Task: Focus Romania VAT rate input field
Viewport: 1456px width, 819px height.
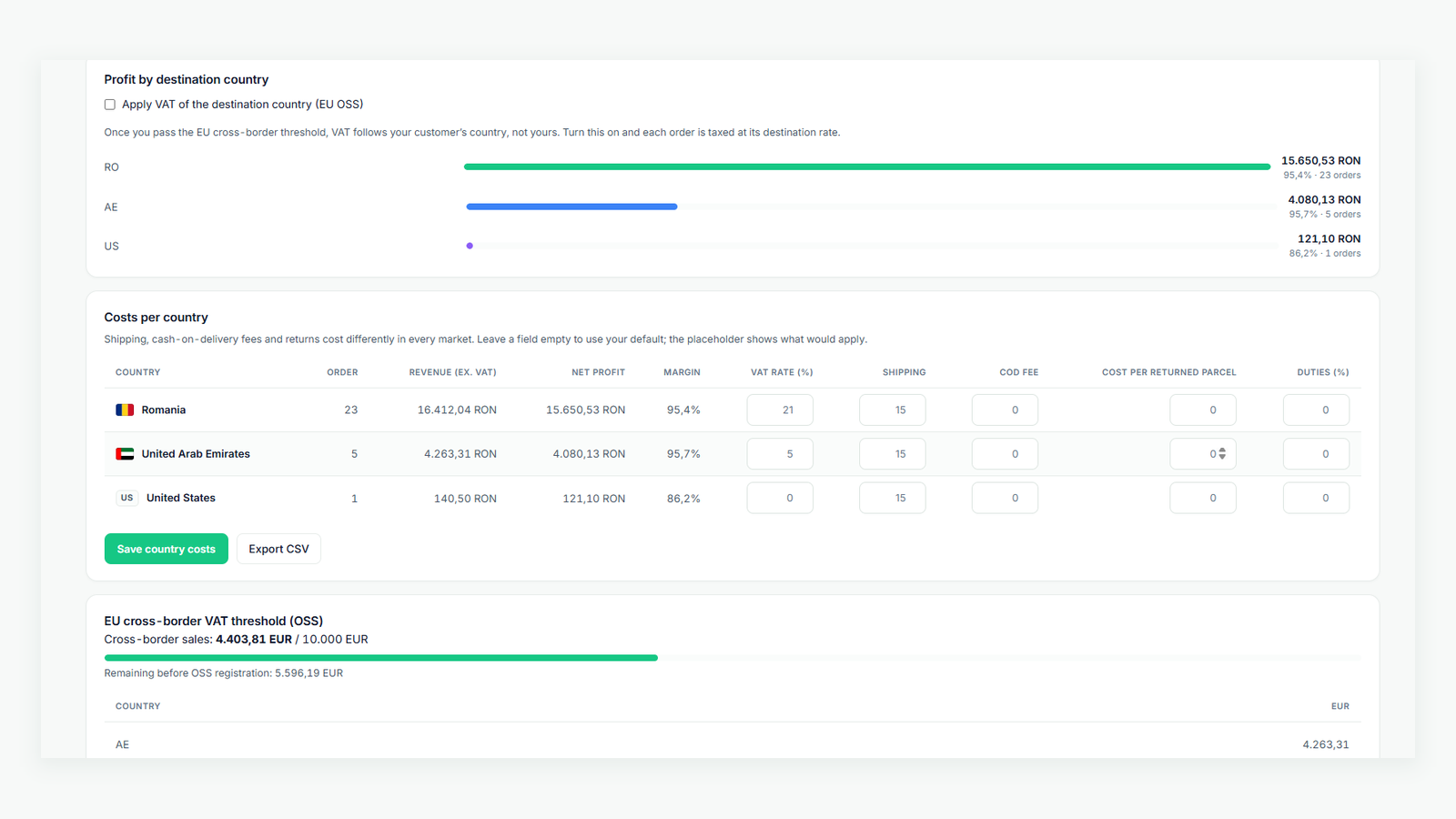Action: tap(780, 410)
